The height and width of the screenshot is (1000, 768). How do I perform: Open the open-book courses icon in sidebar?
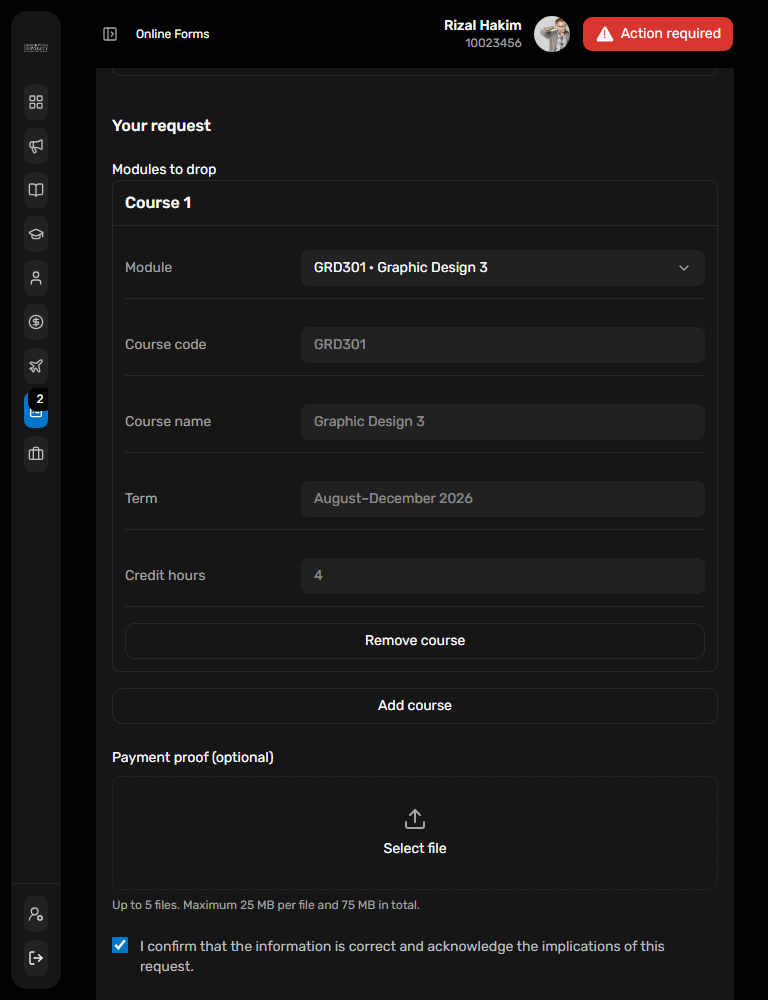pos(36,190)
